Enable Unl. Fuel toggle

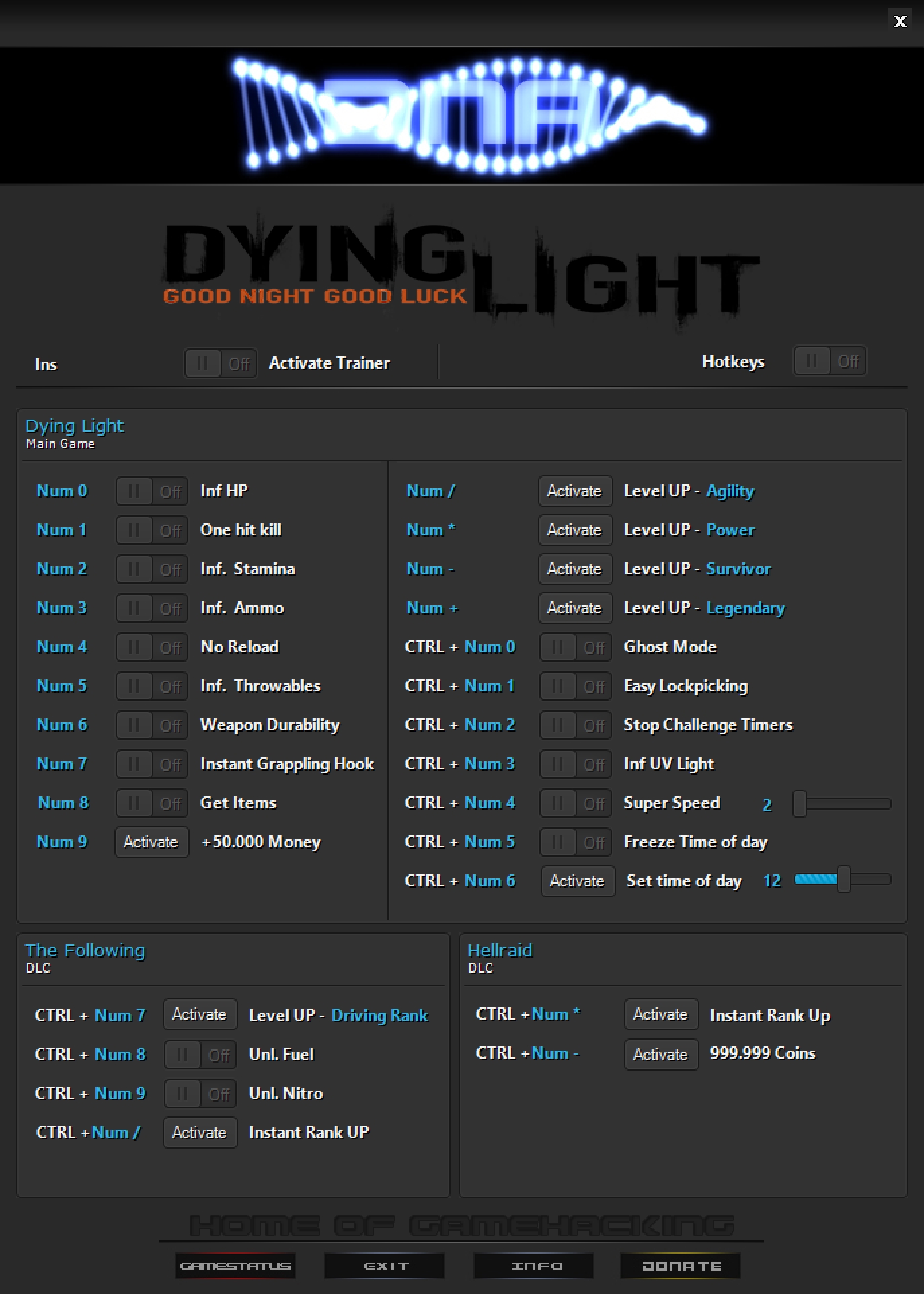pos(200,1055)
